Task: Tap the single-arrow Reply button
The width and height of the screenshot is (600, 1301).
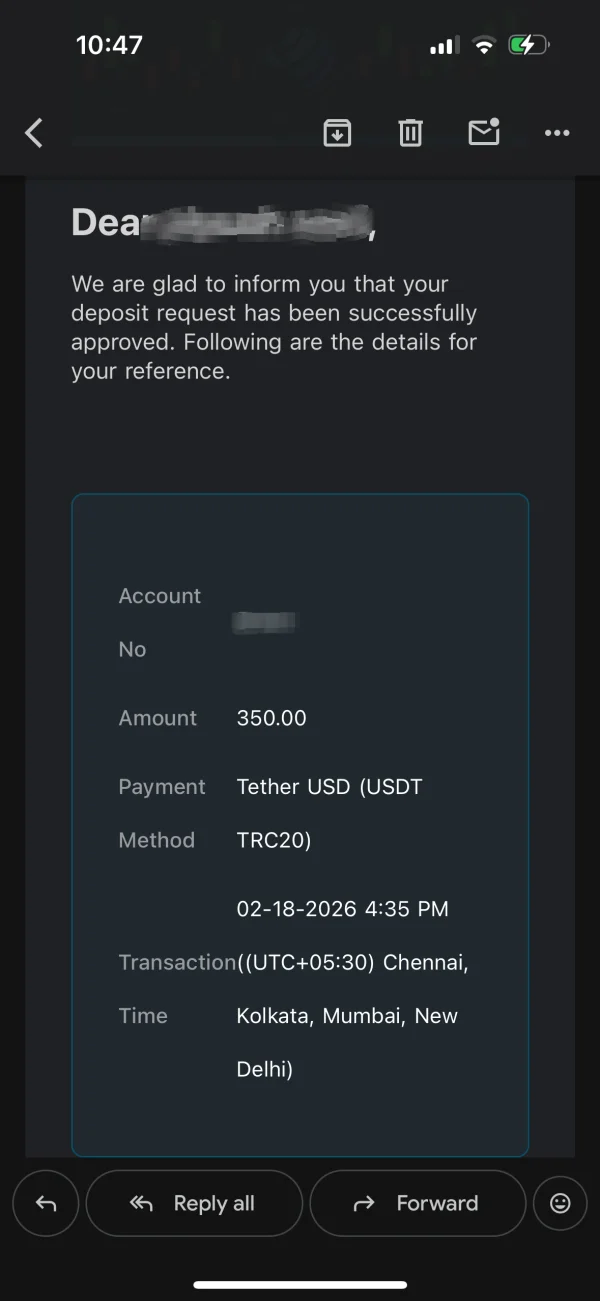Action: [46, 1203]
